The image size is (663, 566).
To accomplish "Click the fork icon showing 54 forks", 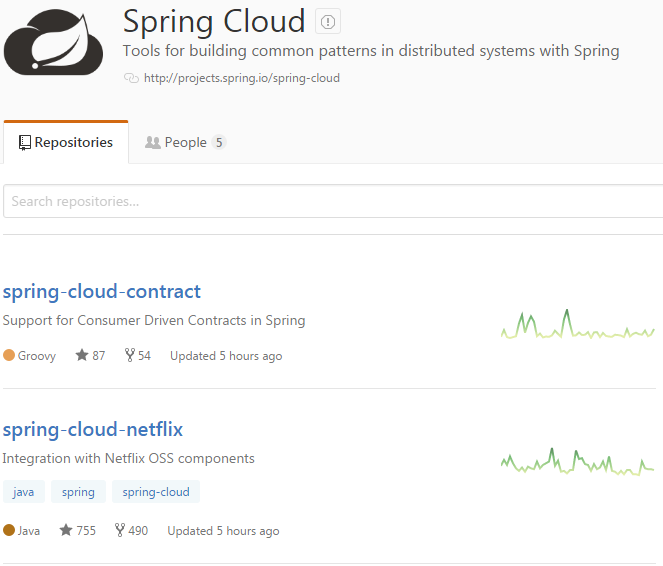I will tap(129, 355).
